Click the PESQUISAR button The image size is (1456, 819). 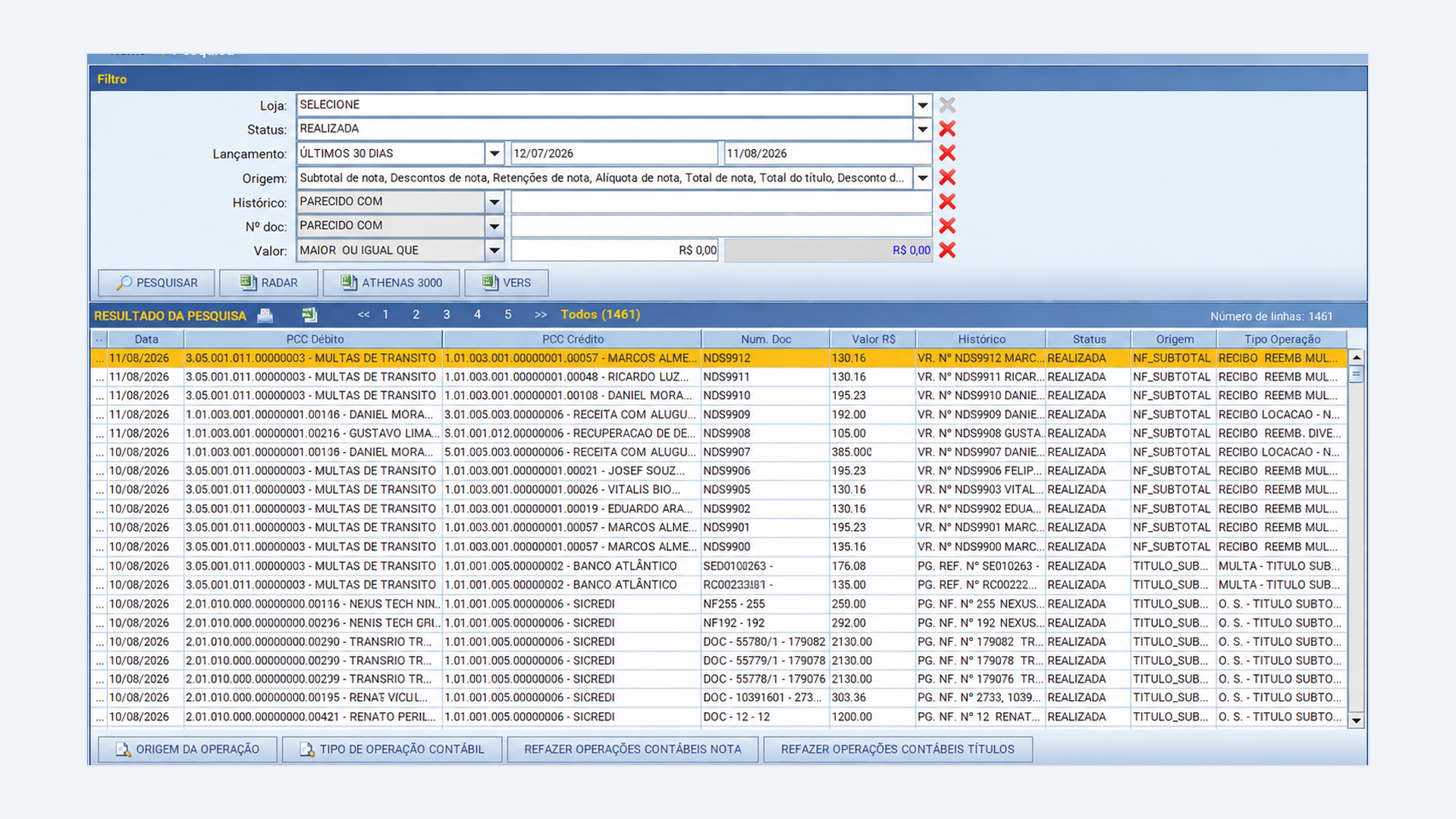[x=156, y=283]
